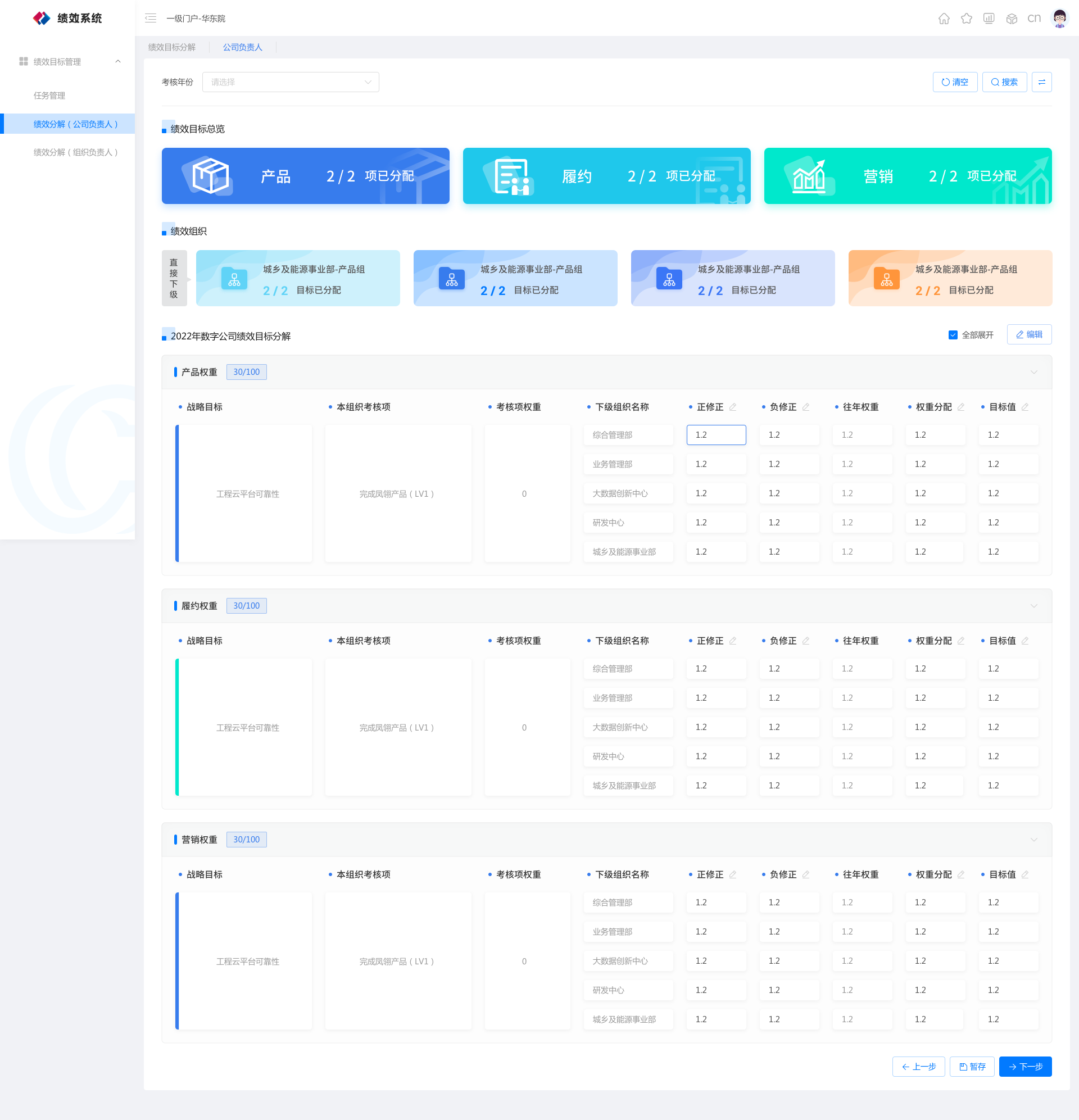Image resolution: width=1079 pixels, height=1120 pixels.
Task: Open the 考核年份 dropdown
Action: coord(291,82)
